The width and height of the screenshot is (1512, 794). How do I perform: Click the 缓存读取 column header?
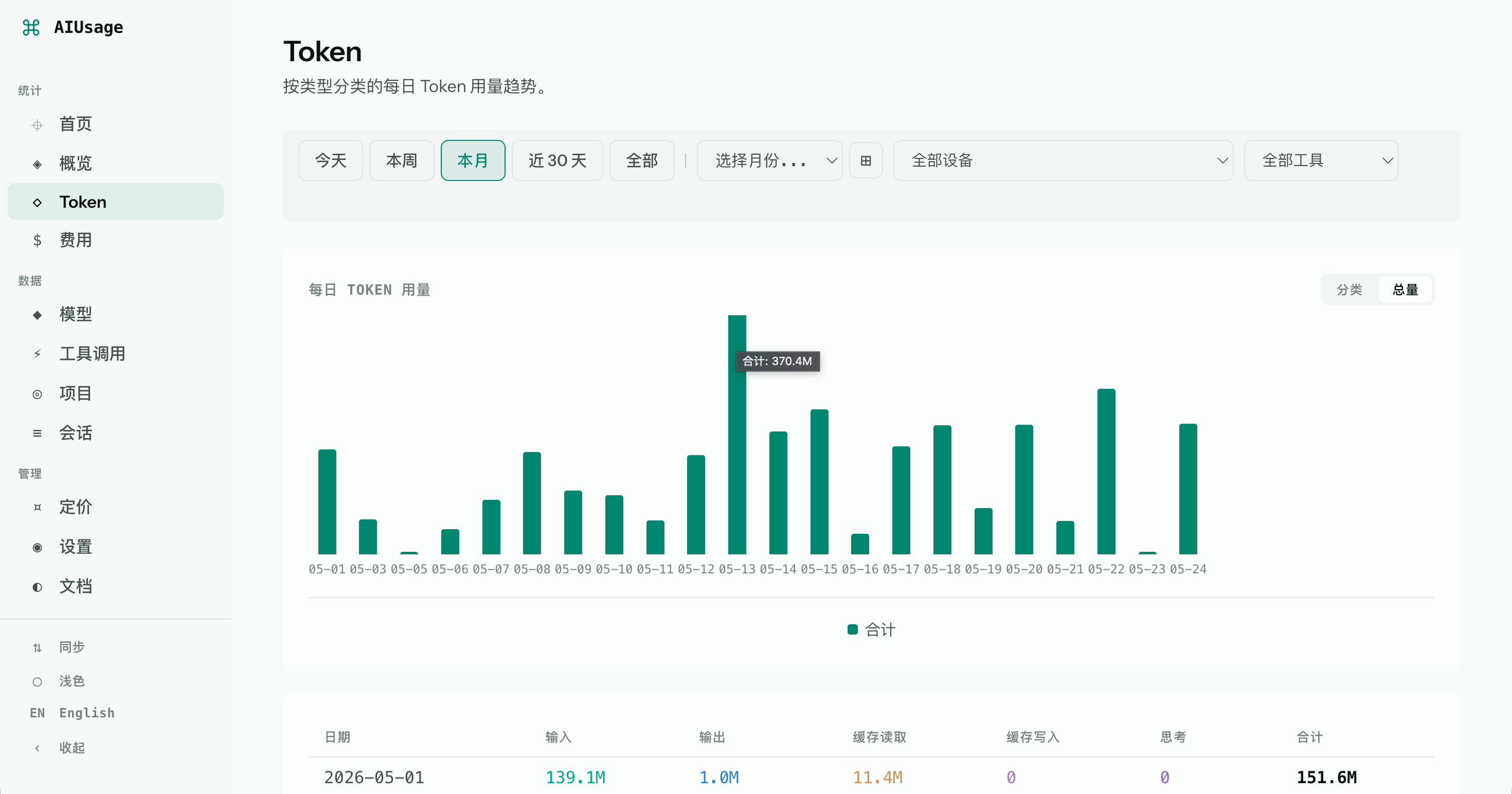click(879, 737)
